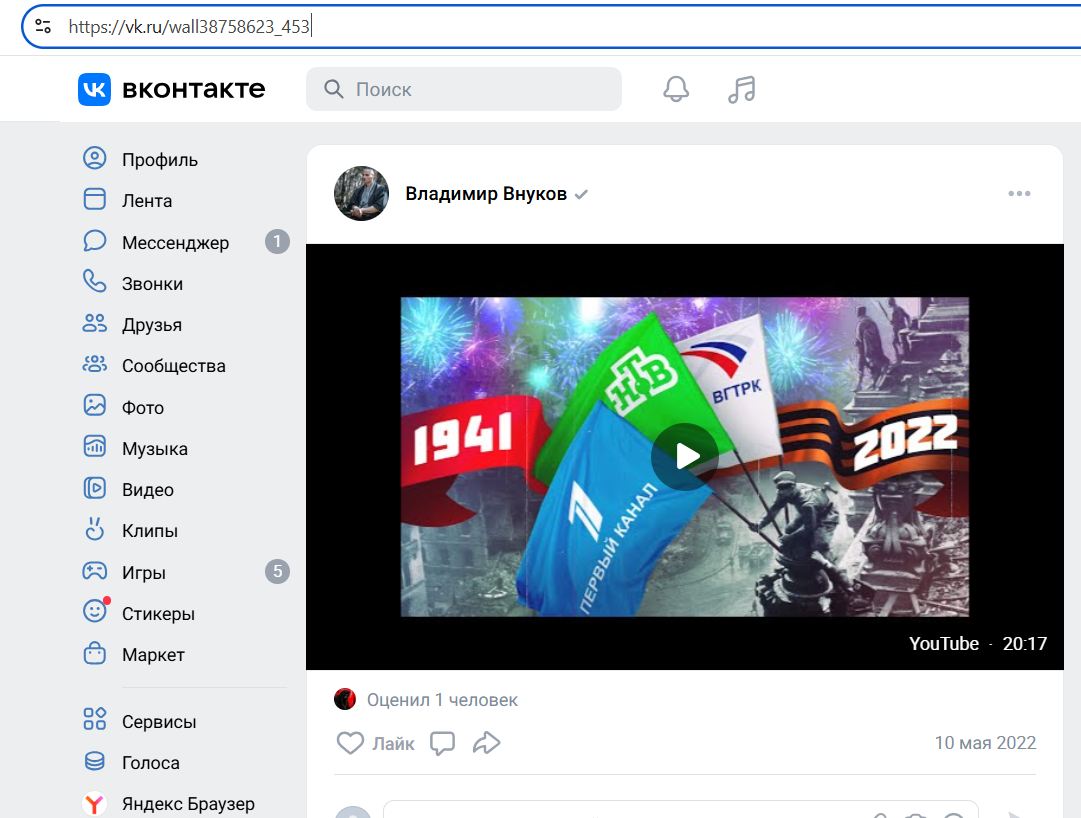Click the VK logo icon
This screenshot has height=818, width=1081.
tap(94, 89)
